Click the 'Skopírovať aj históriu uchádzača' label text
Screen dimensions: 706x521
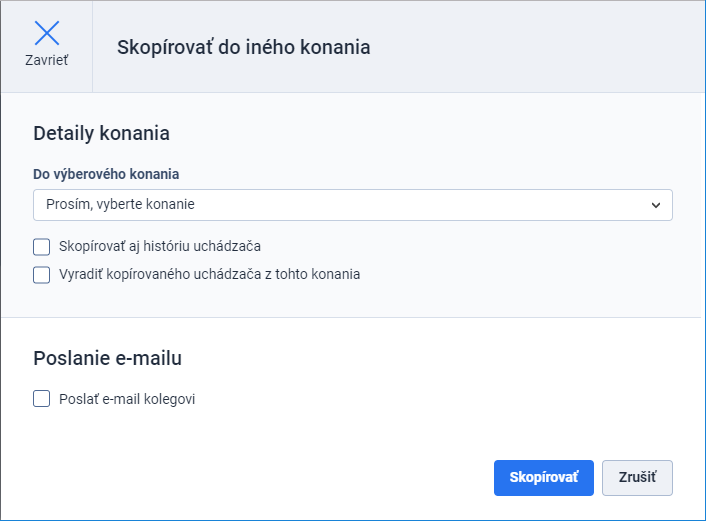tap(160, 246)
